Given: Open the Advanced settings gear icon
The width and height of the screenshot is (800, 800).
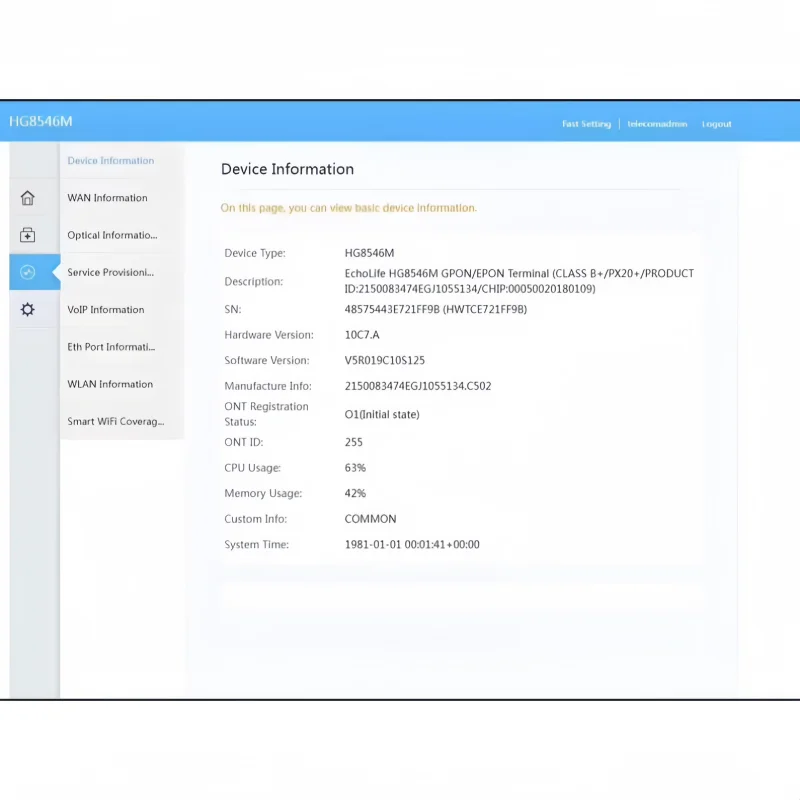Looking at the screenshot, I should click(28, 310).
